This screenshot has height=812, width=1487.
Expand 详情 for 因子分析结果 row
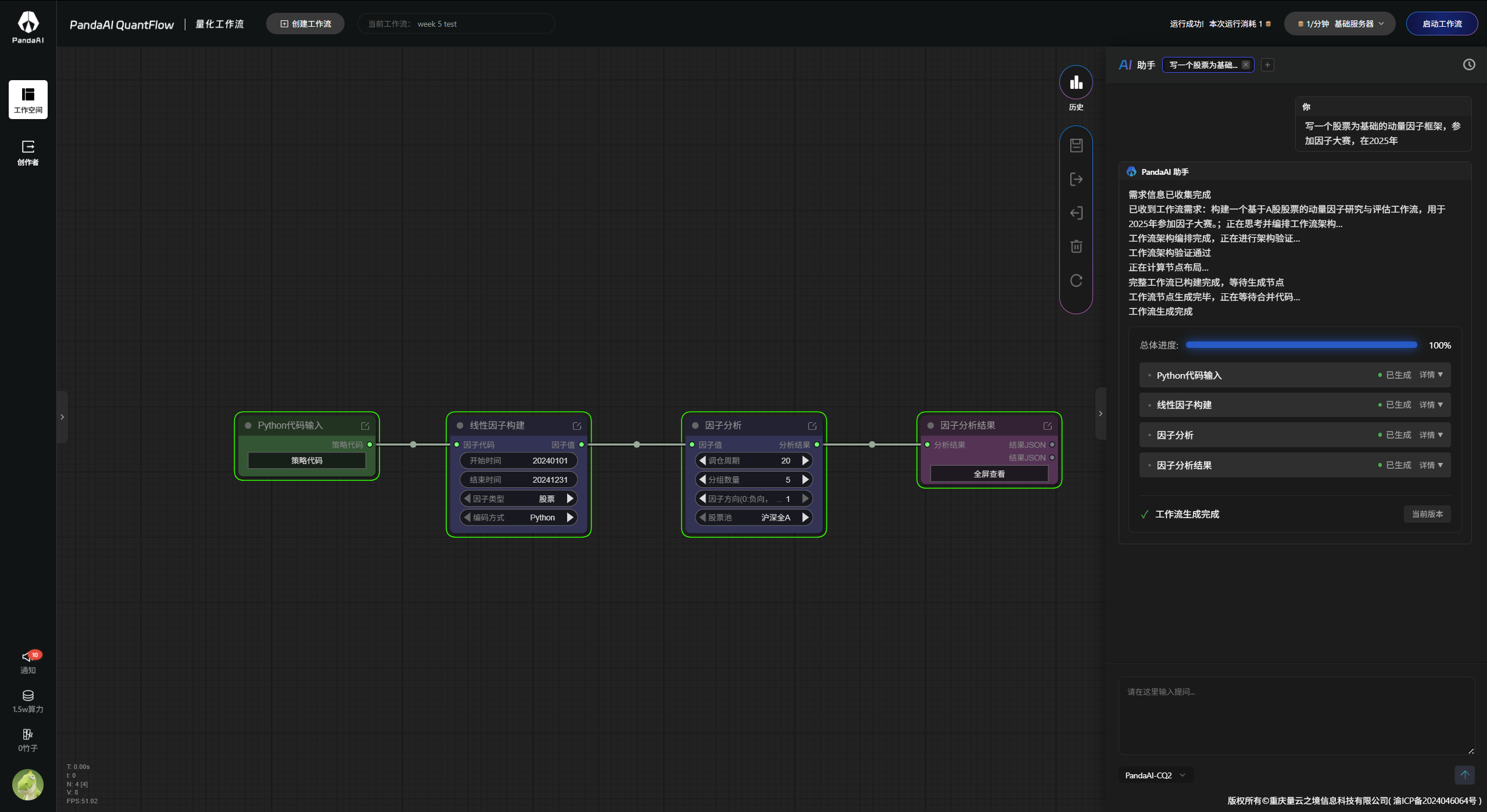(x=1431, y=465)
